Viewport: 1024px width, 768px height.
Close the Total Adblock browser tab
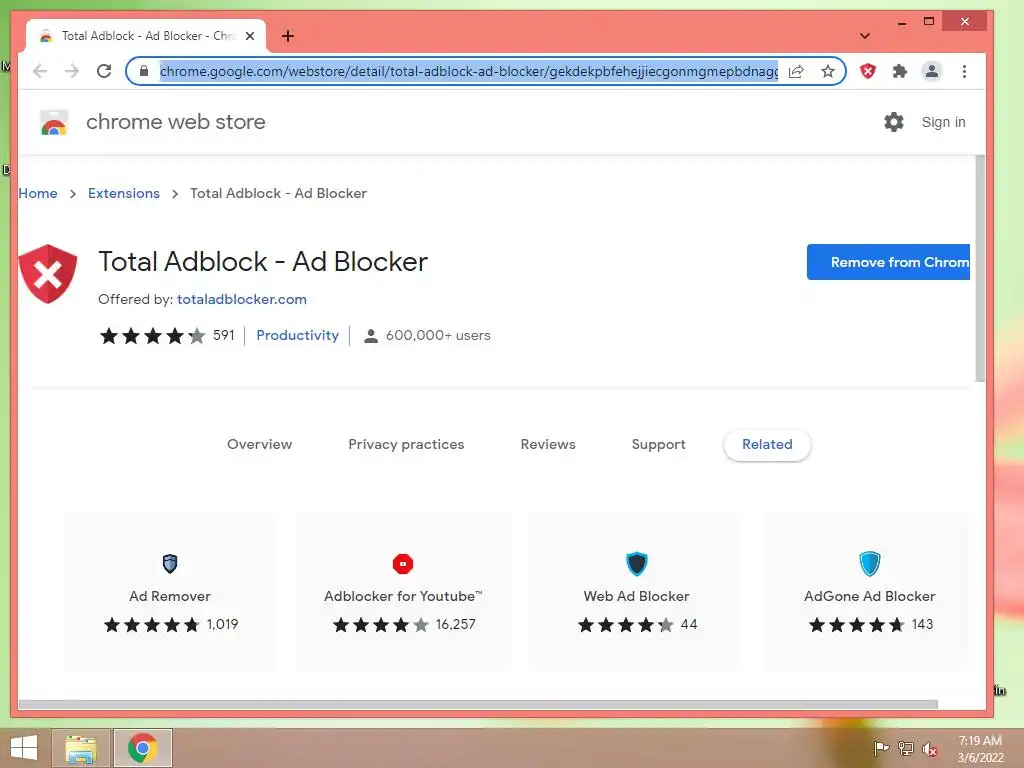[x=250, y=36]
